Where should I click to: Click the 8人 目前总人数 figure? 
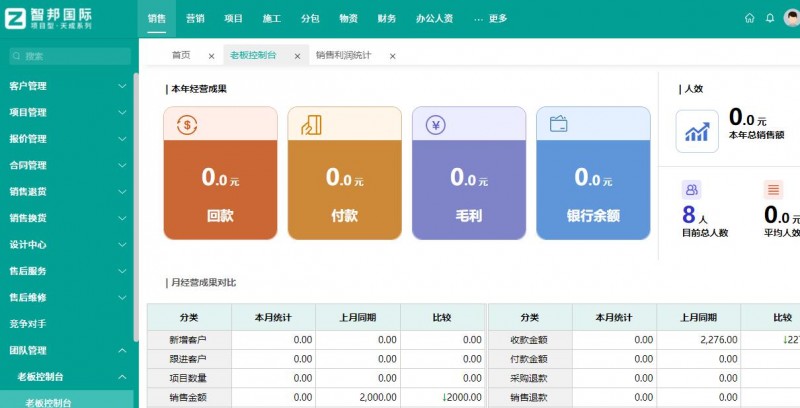tap(695, 215)
